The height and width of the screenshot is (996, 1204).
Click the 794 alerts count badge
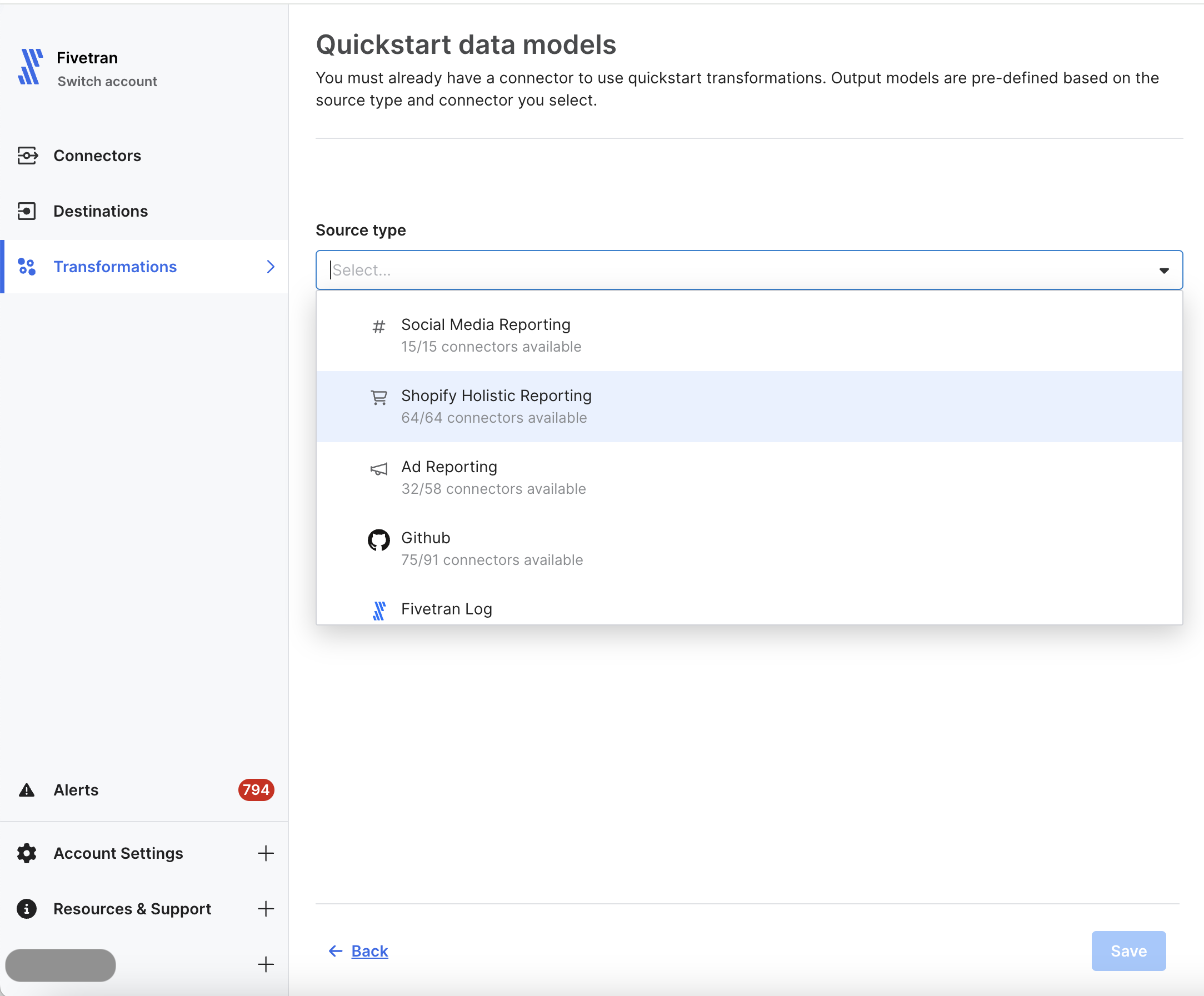coord(256,790)
